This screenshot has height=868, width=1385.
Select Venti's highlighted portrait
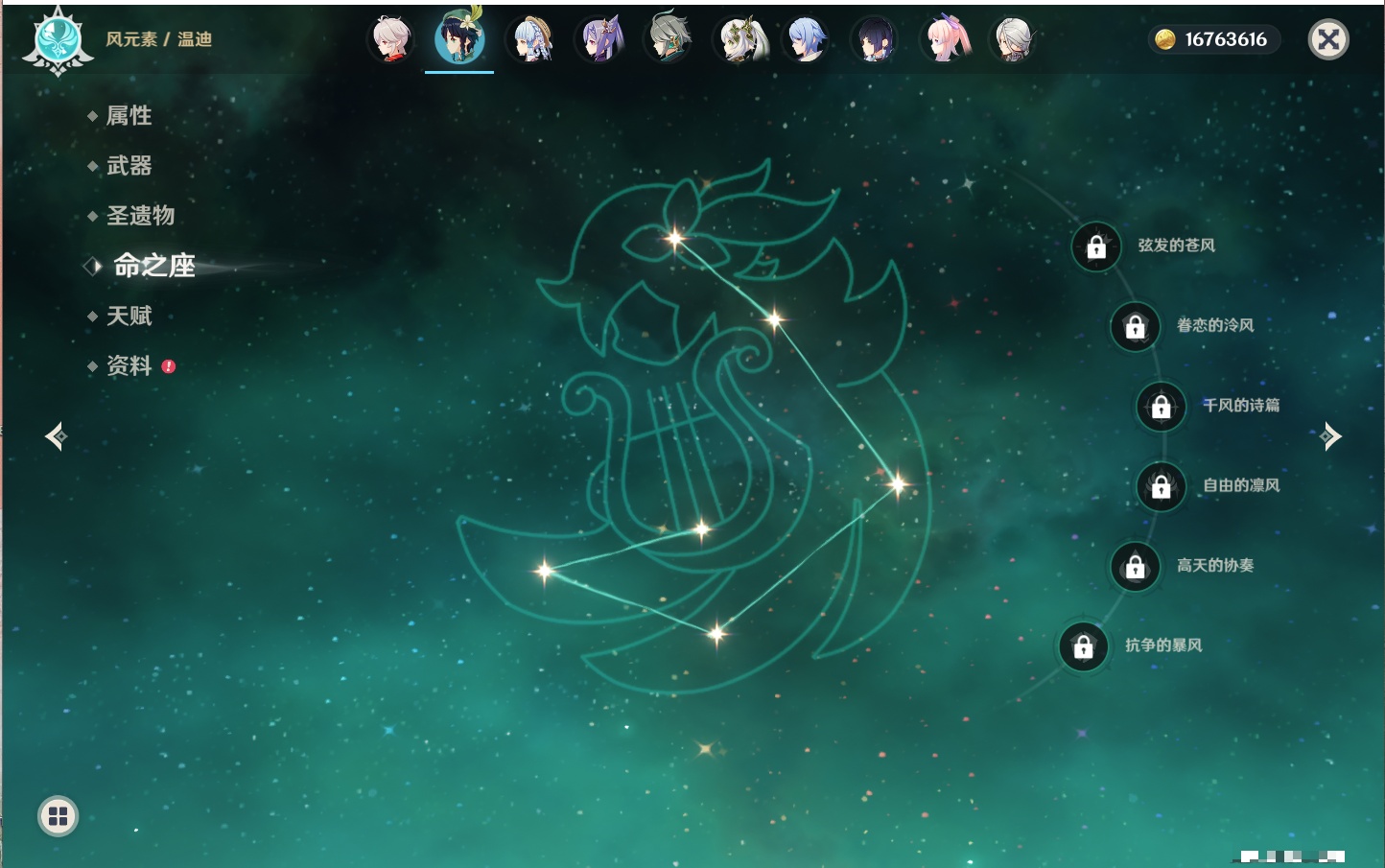459,37
